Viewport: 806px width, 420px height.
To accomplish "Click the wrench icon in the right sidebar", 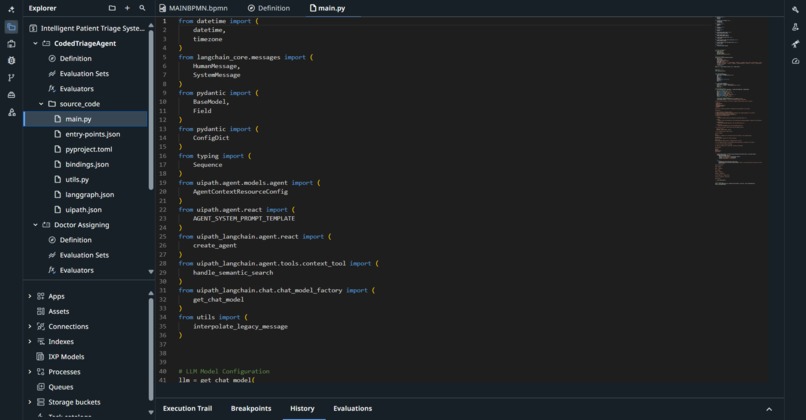I will pyautogui.click(x=796, y=9).
